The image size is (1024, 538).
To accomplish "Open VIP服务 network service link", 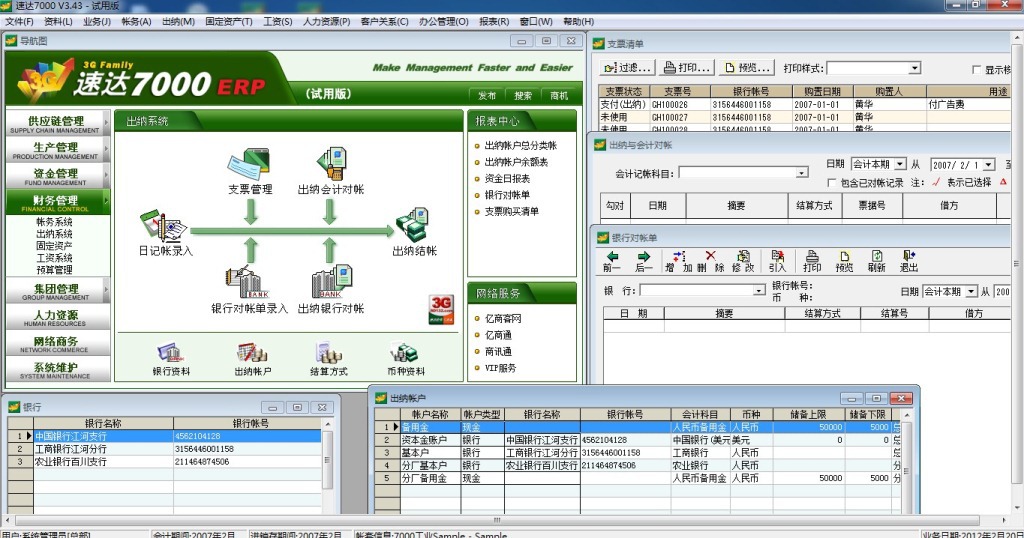I will pyautogui.click(x=500, y=368).
